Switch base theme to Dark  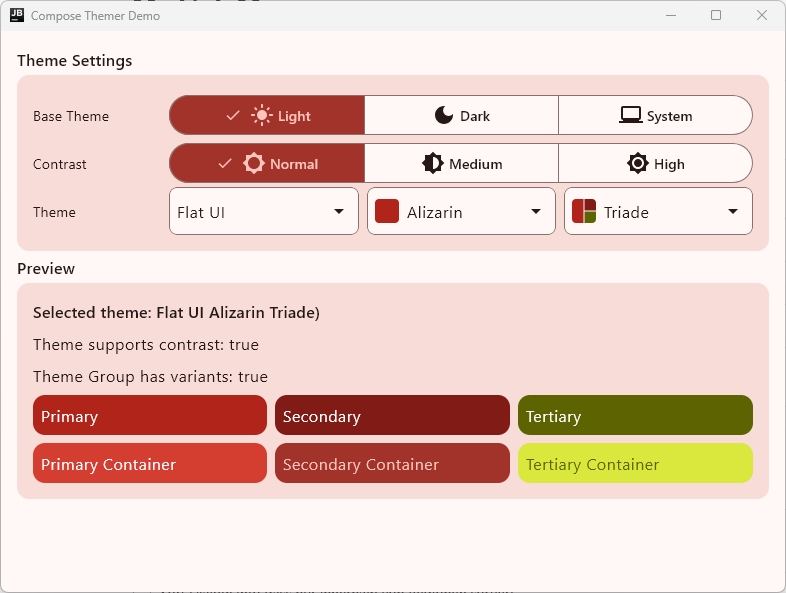(x=461, y=115)
